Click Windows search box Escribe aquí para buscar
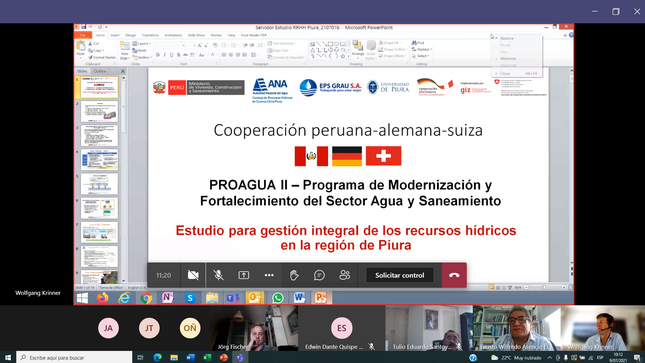 click(x=74, y=358)
